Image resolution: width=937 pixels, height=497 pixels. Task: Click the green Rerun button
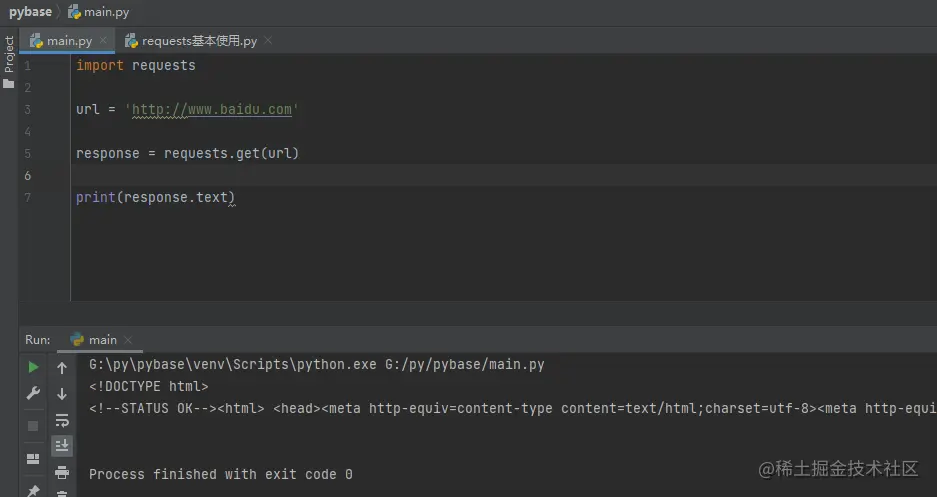(33, 368)
